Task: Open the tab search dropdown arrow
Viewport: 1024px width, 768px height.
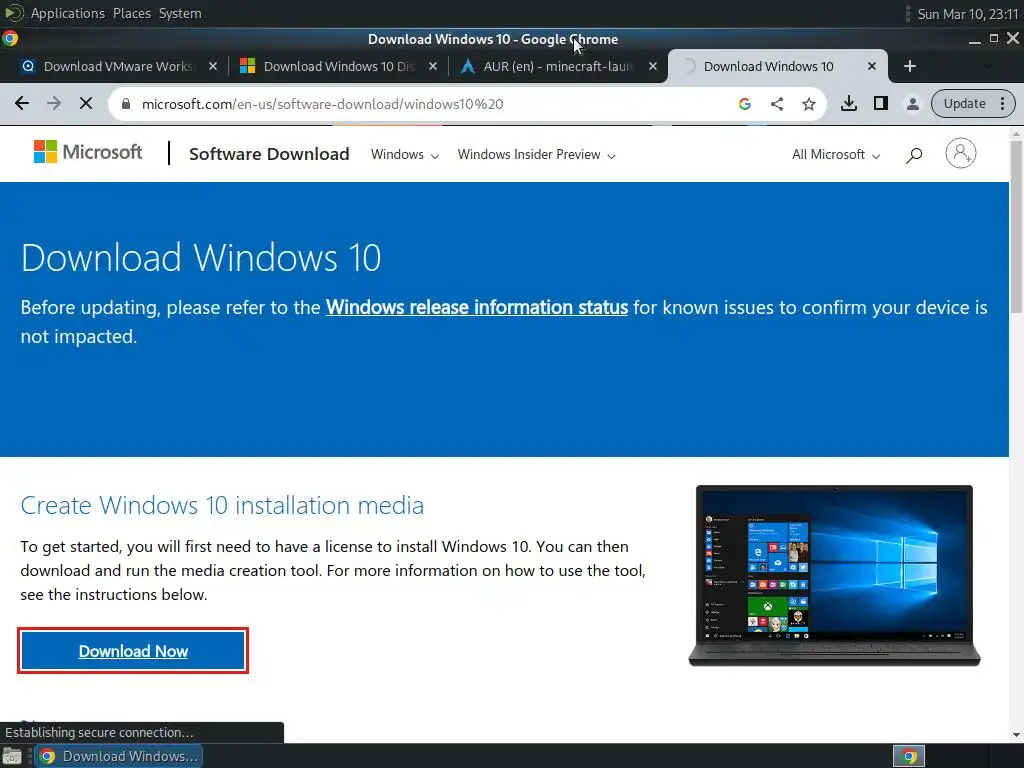Action: click(987, 66)
